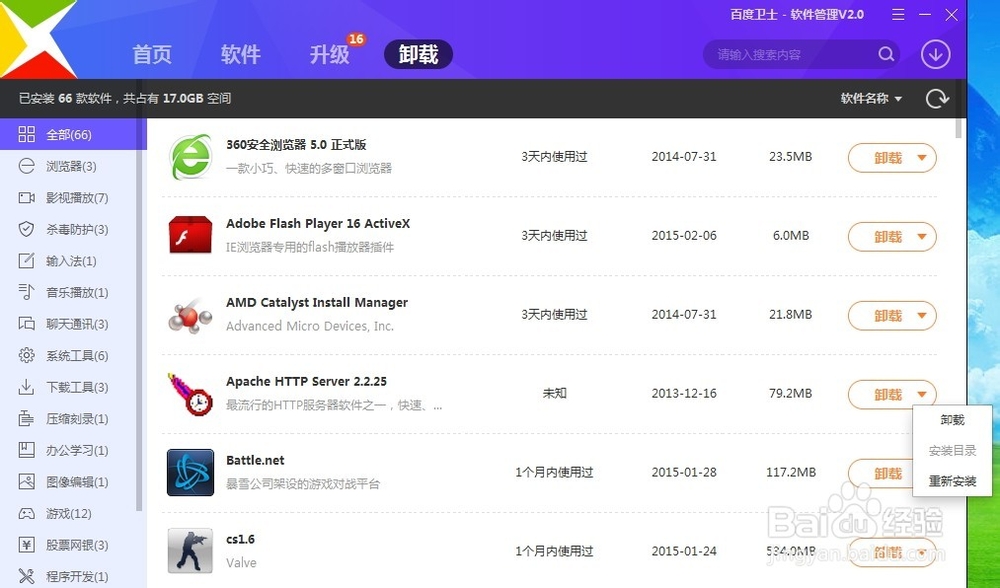Viewport: 1000px width, 588px height.
Task: Uninstall Apache HTTP Server 2.2.25
Action: point(884,394)
